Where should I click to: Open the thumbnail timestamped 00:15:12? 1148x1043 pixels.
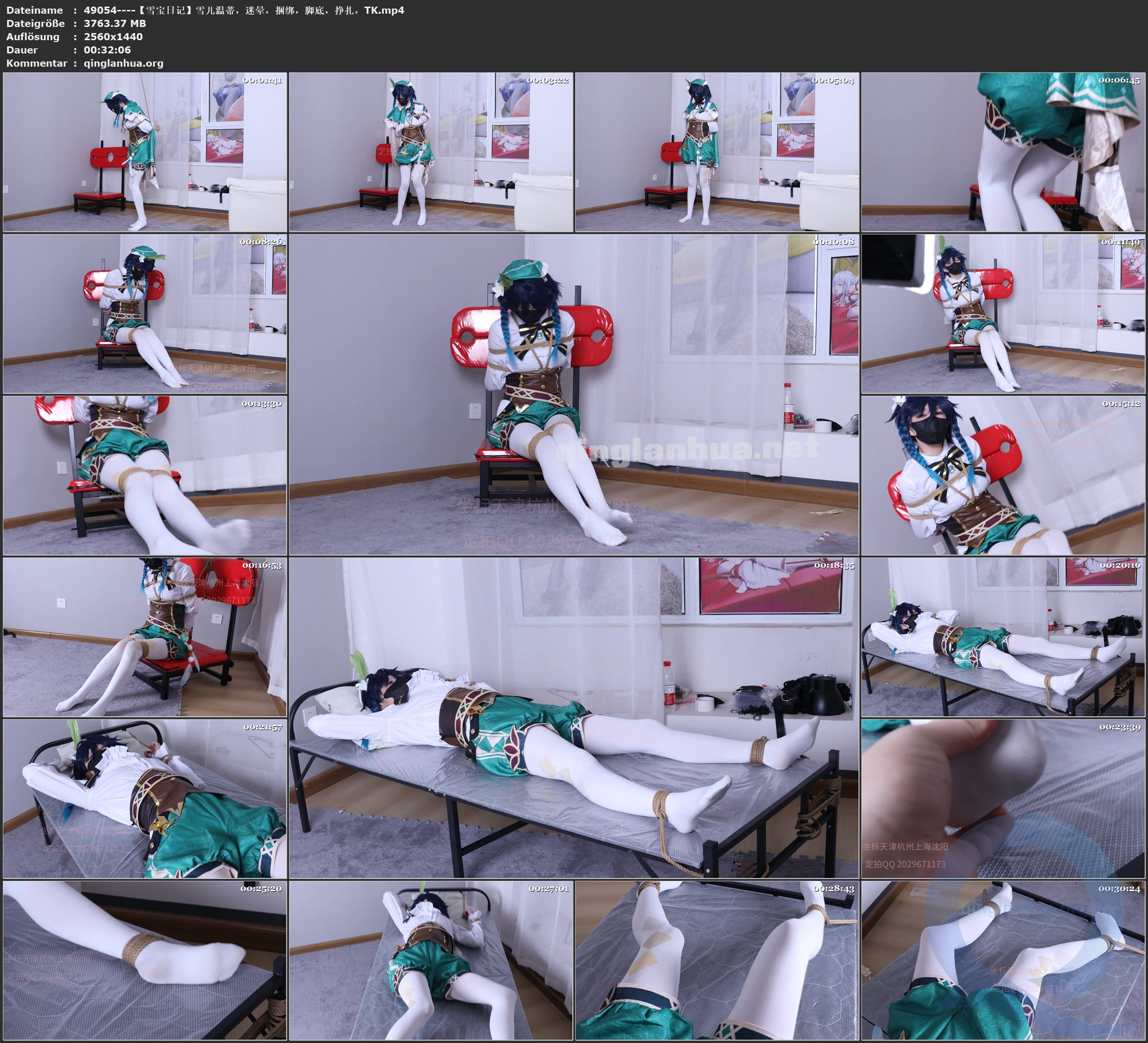pos(1003,475)
